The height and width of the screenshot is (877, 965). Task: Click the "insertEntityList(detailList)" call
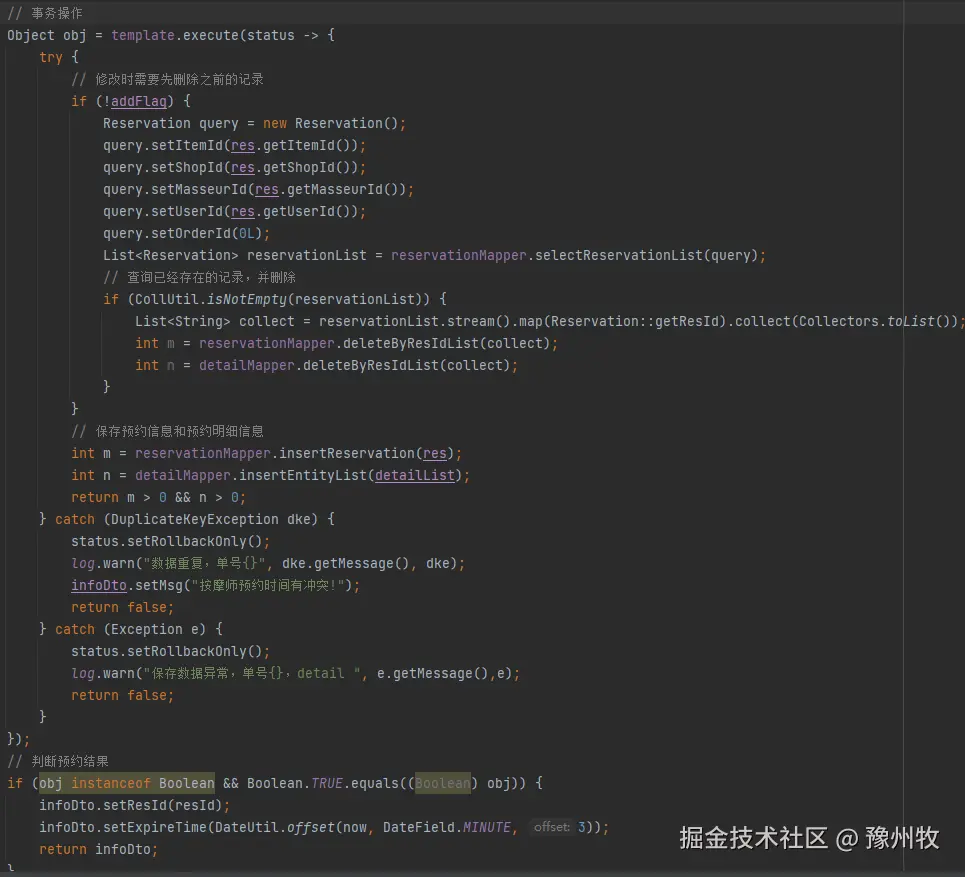pyautogui.click(x=350, y=476)
